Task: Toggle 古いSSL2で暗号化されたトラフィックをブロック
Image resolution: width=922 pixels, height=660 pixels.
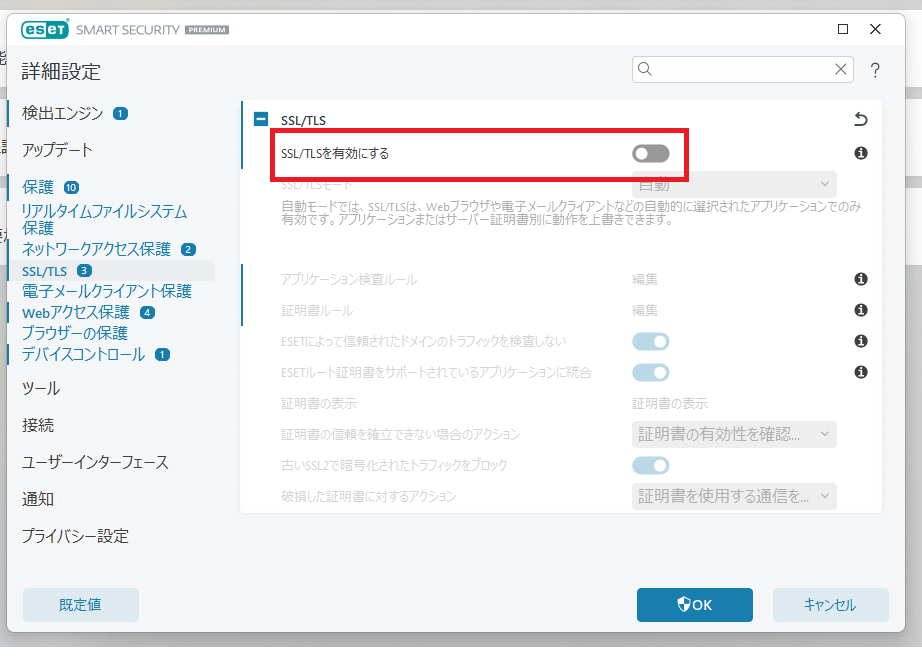Action: [x=650, y=465]
